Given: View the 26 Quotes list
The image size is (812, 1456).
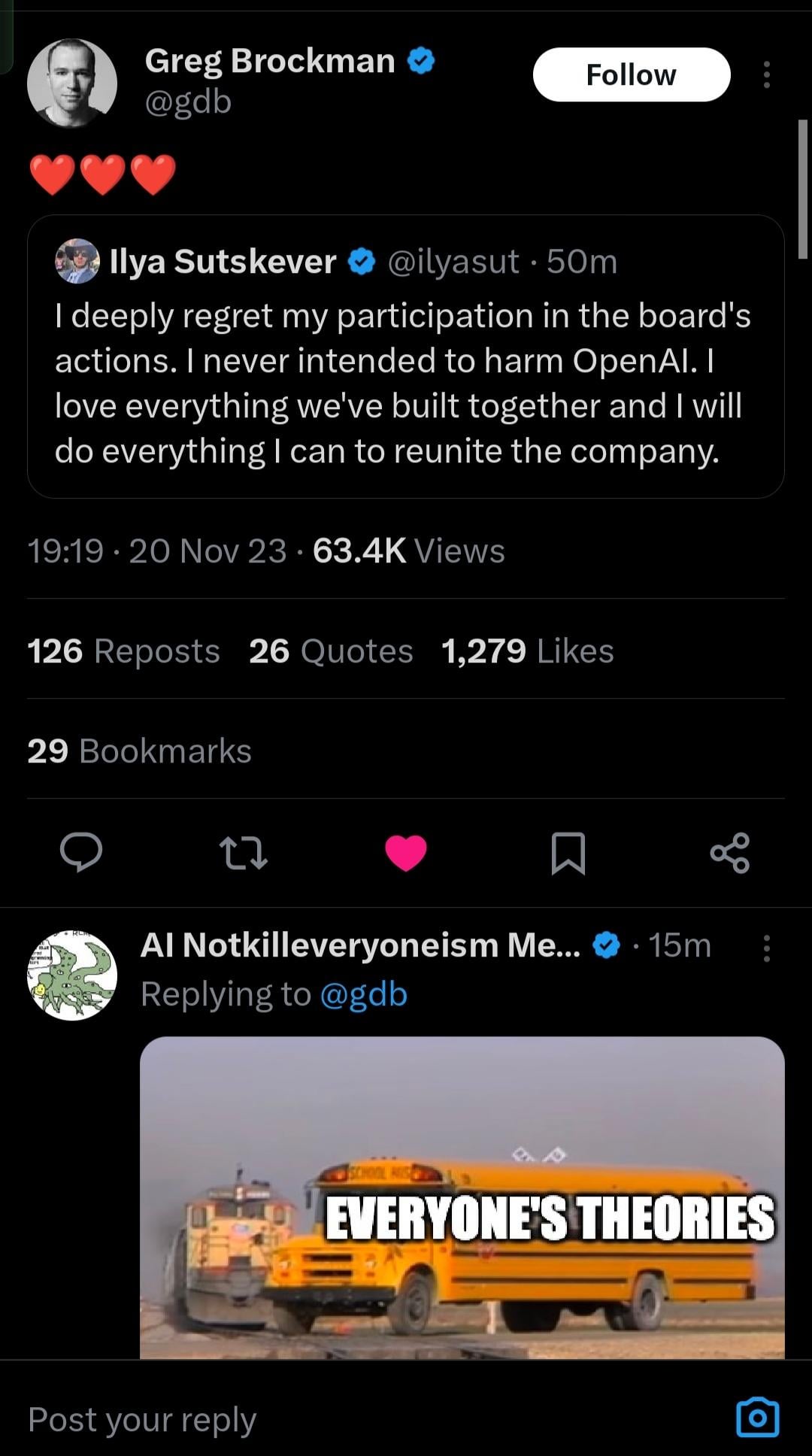Looking at the screenshot, I should 331,651.
